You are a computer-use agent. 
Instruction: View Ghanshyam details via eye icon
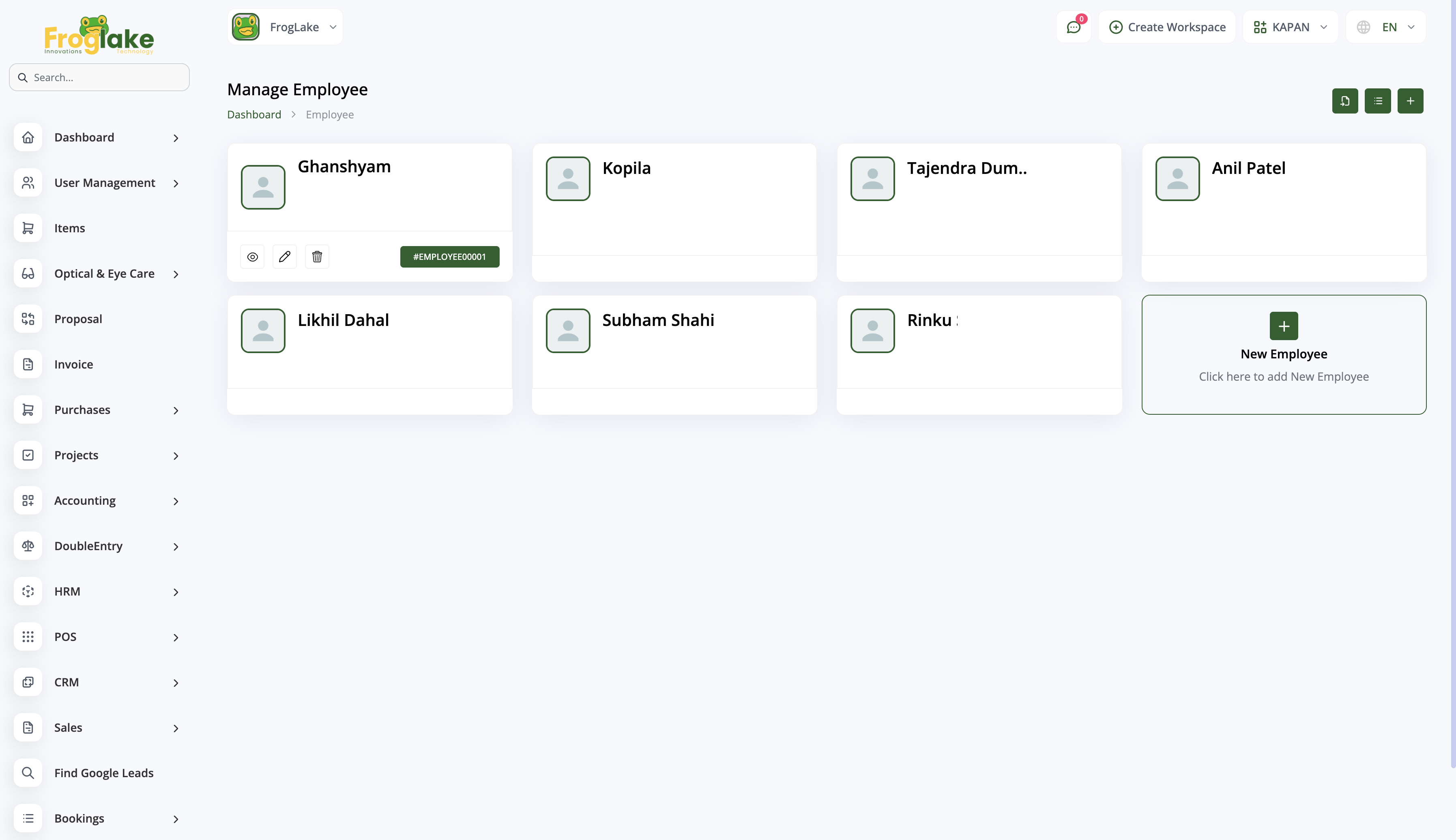coord(252,257)
